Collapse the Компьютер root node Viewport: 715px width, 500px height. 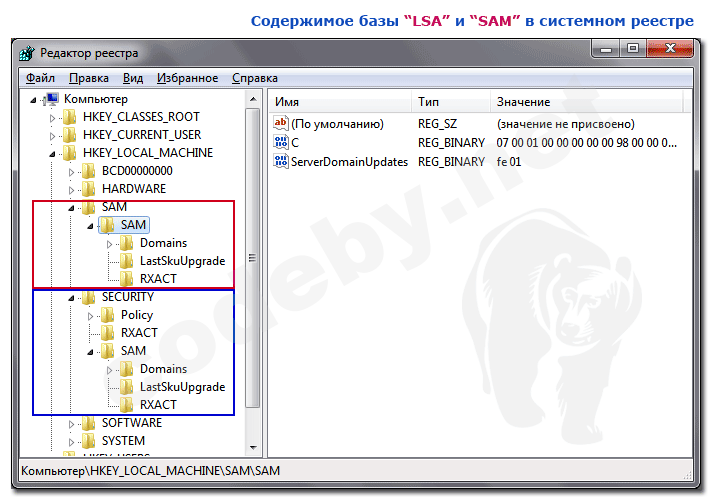pos(33,100)
